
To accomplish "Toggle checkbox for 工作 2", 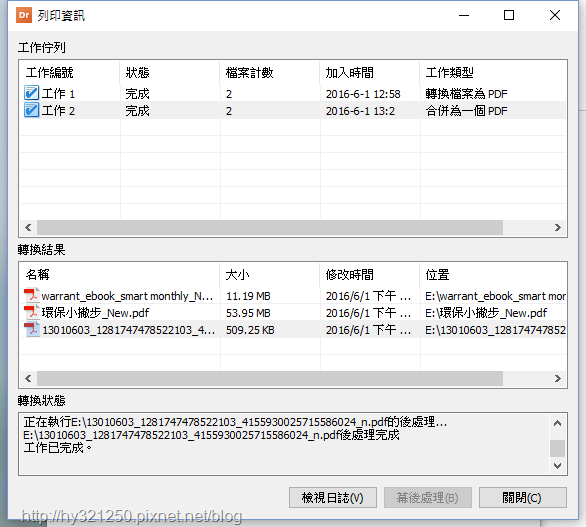I will (x=31, y=110).
